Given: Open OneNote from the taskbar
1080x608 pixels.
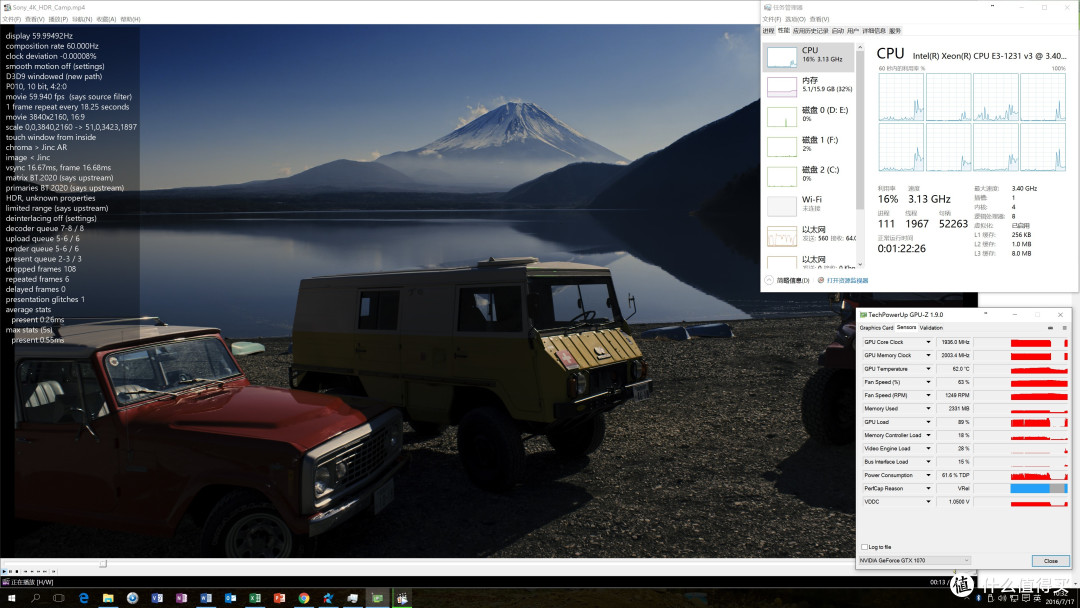Looking at the screenshot, I should point(181,598).
